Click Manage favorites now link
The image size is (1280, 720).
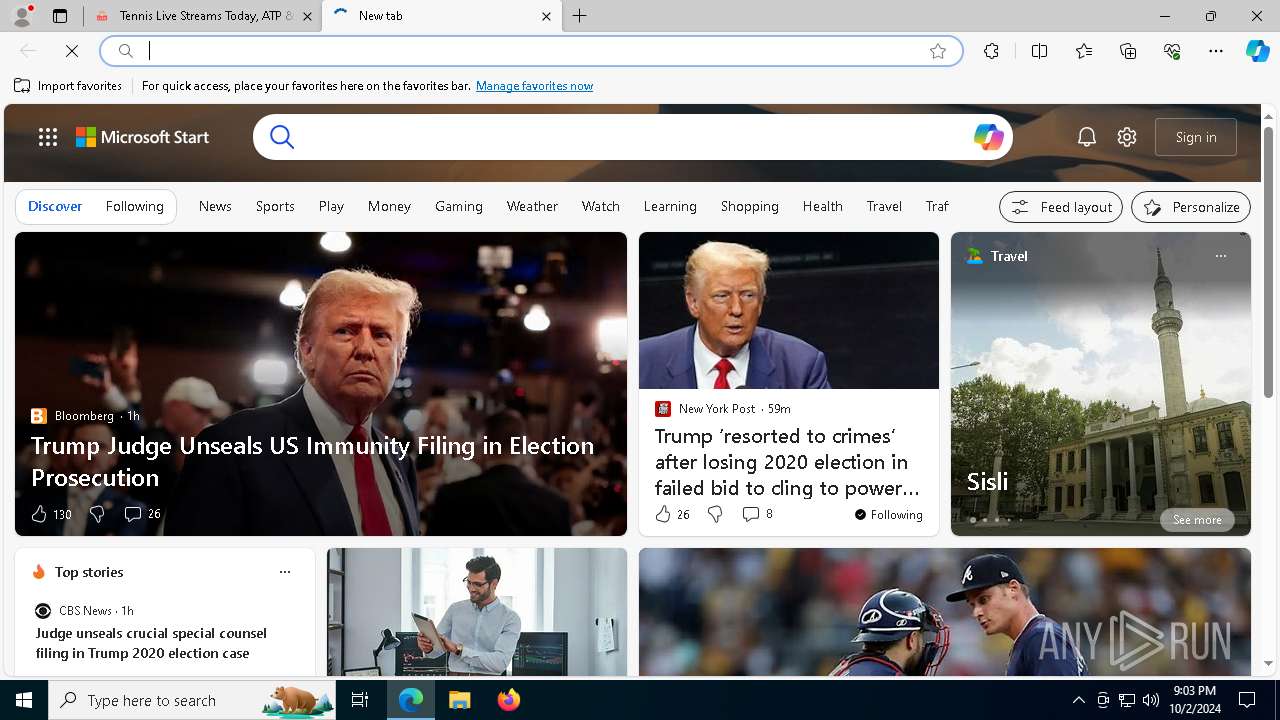[x=534, y=86]
